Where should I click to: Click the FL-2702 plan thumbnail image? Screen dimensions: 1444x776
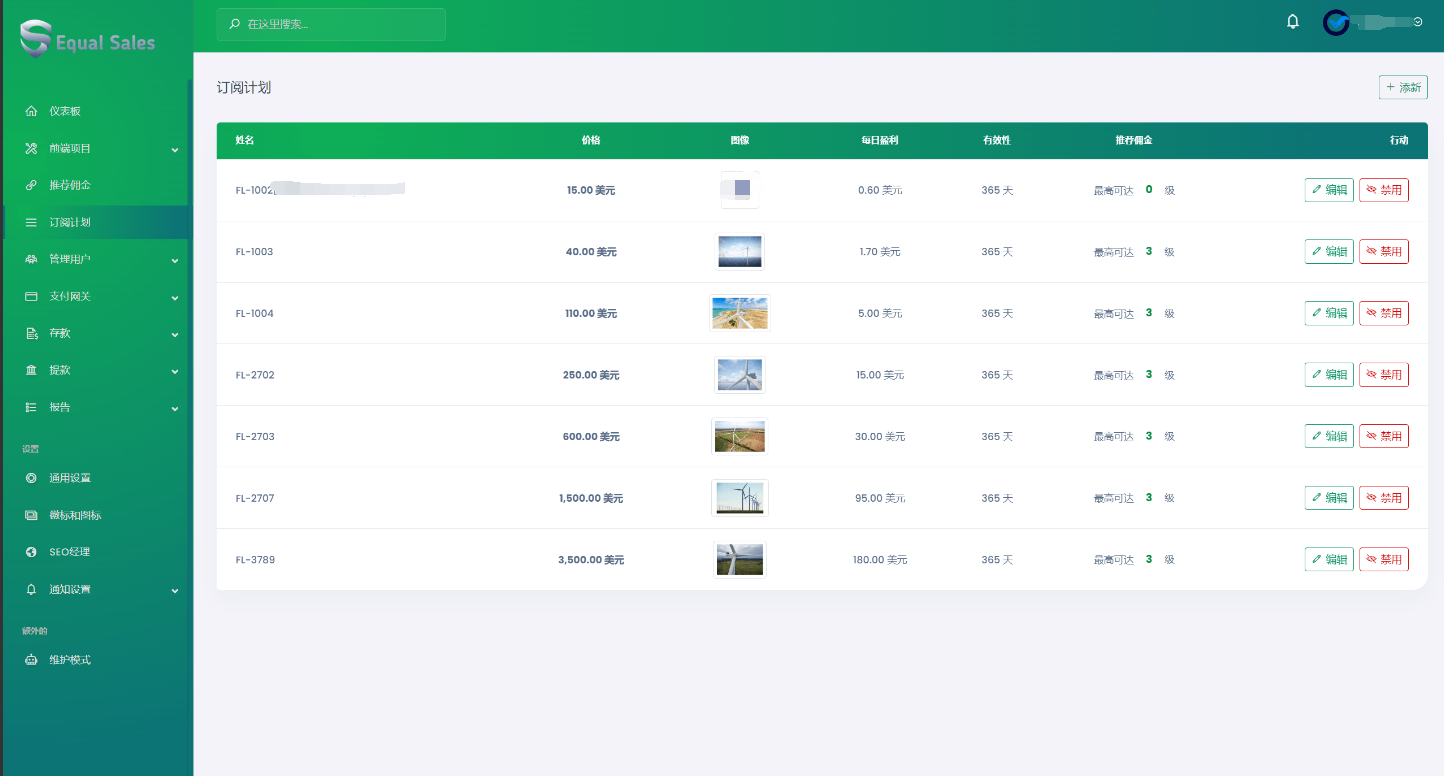pos(740,375)
